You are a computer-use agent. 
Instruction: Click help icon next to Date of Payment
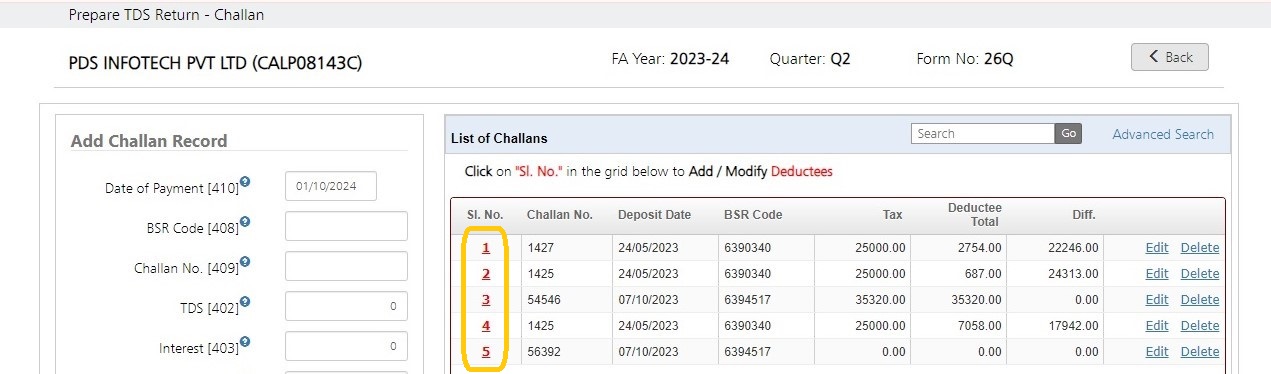click(245, 183)
